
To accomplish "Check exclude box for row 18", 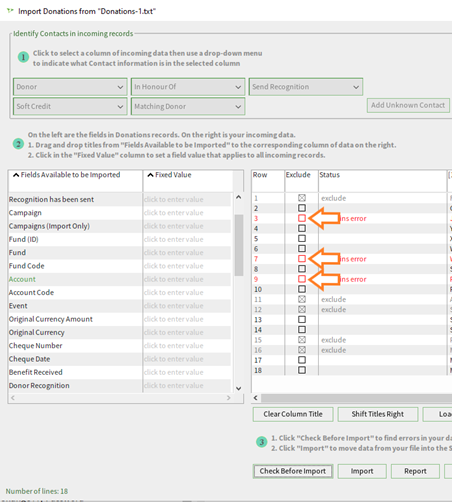I will coord(302,370).
